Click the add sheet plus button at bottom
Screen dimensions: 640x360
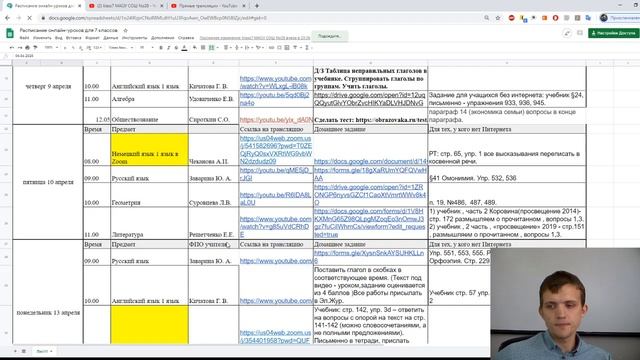pyautogui.click(x=16, y=351)
